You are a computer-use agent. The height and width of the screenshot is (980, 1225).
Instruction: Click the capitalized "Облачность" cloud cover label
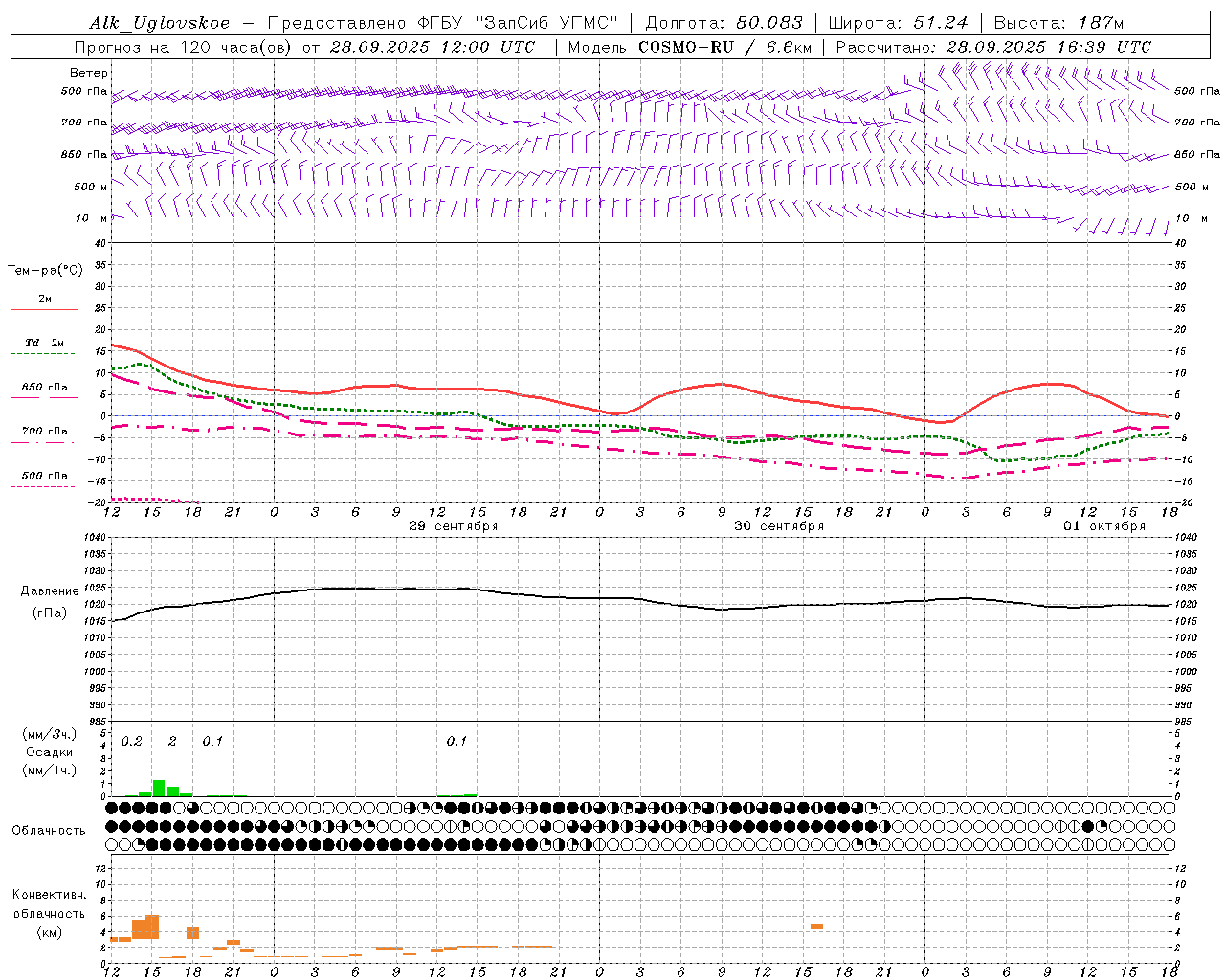[x=49, y=830]
